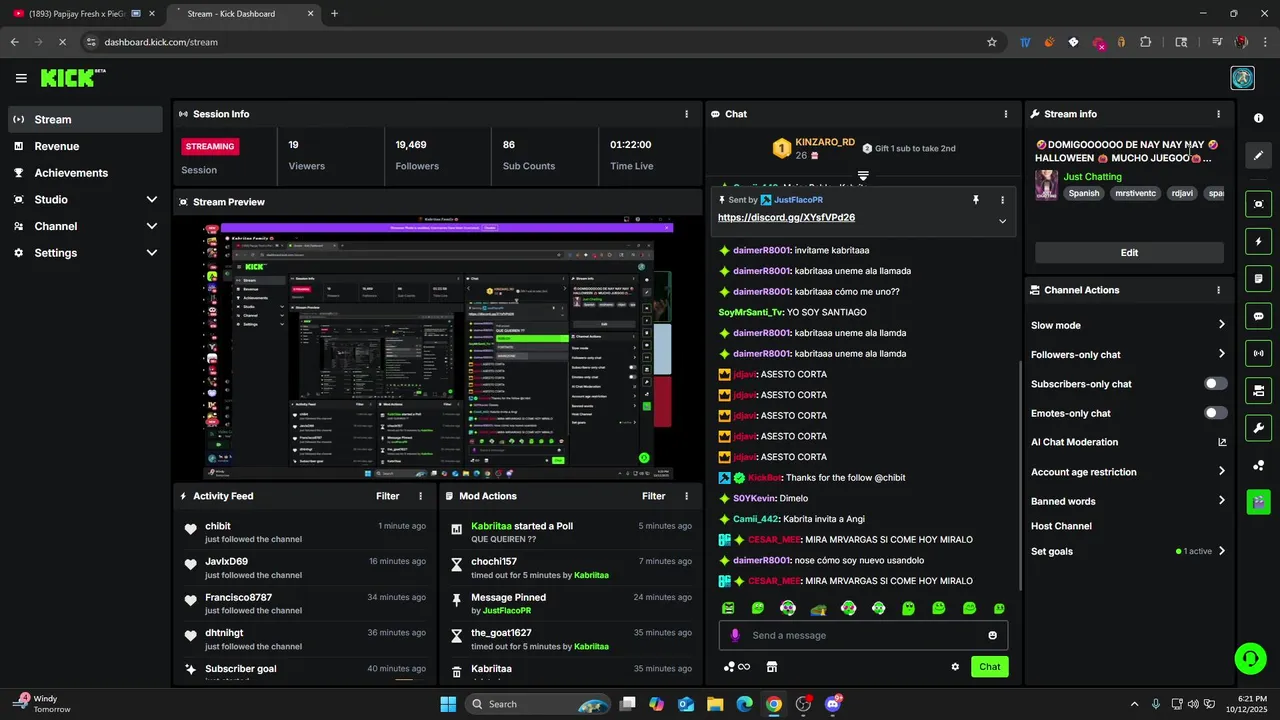Open Windows Start menu
The width and height of the screenshot is (1280, 720).
pyautogui.click(x=448, y=704)
